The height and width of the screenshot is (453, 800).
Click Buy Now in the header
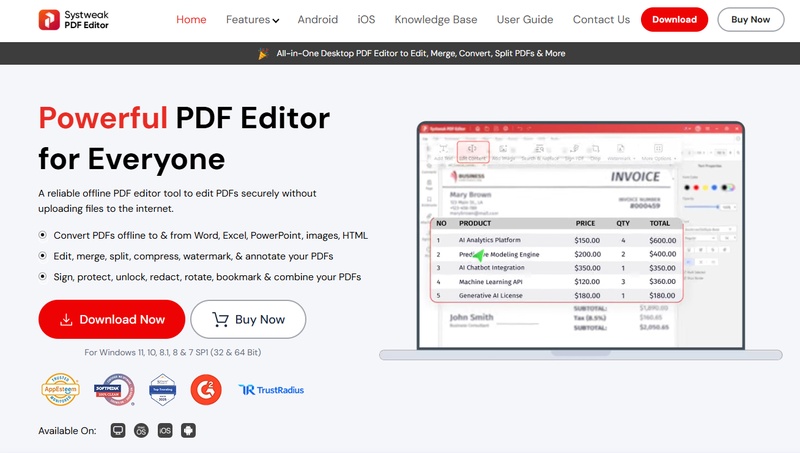coord(751,19)
